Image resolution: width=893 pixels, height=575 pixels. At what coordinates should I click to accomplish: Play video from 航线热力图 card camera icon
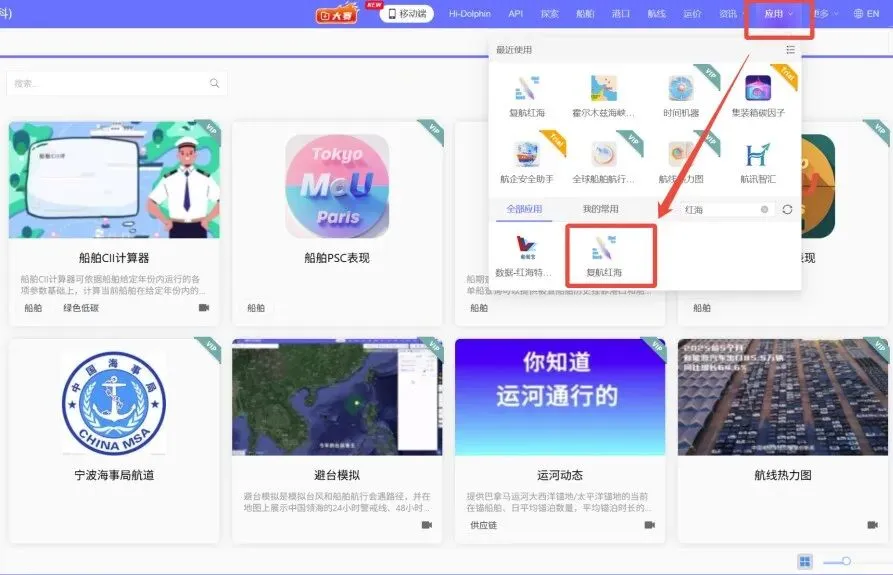[872, 524]
